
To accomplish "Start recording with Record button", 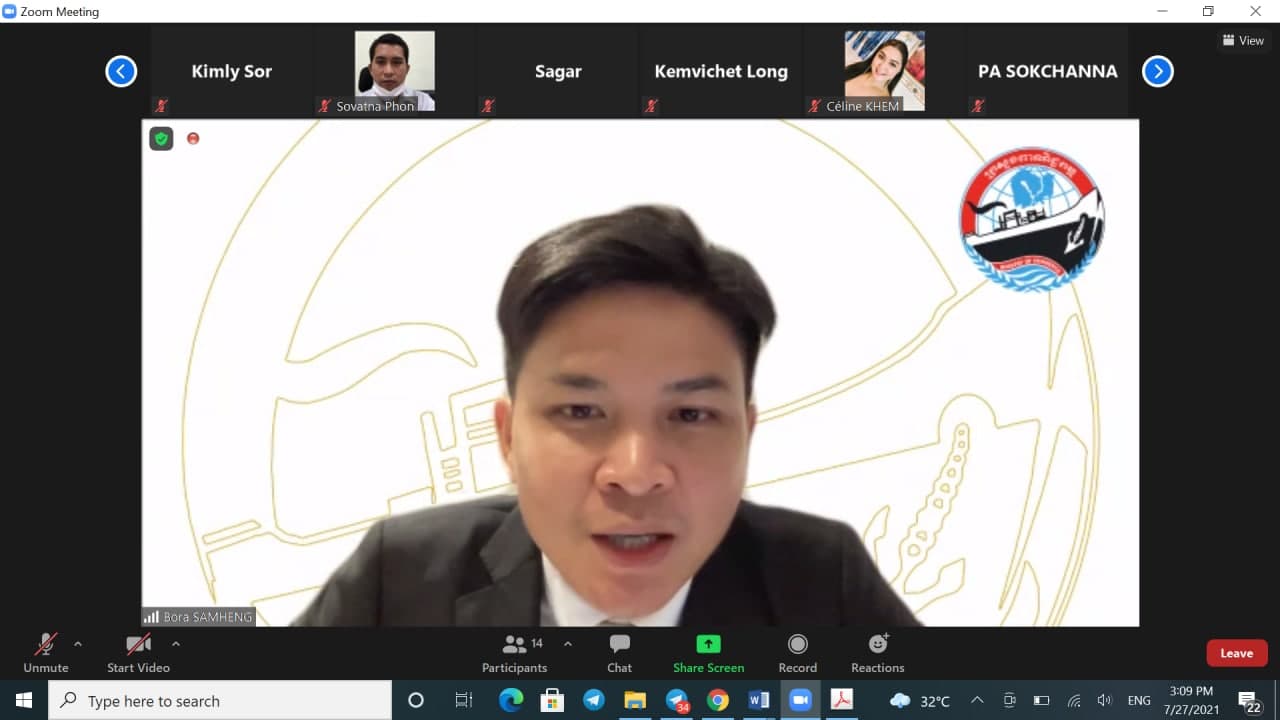I will (797, 653).
